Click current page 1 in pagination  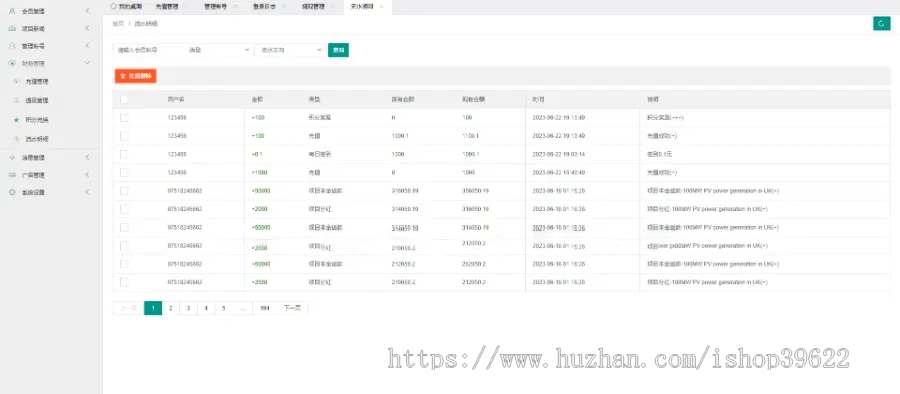click(x=153, y=308)
